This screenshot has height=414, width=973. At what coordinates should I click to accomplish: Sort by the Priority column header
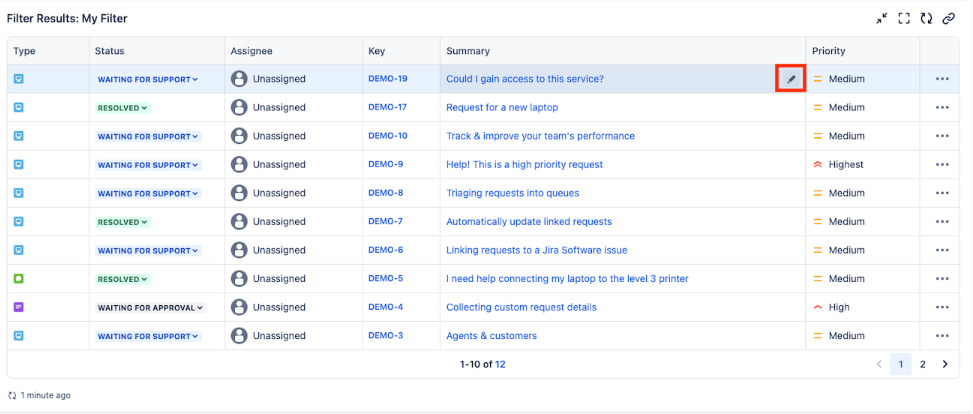[829, 51]
